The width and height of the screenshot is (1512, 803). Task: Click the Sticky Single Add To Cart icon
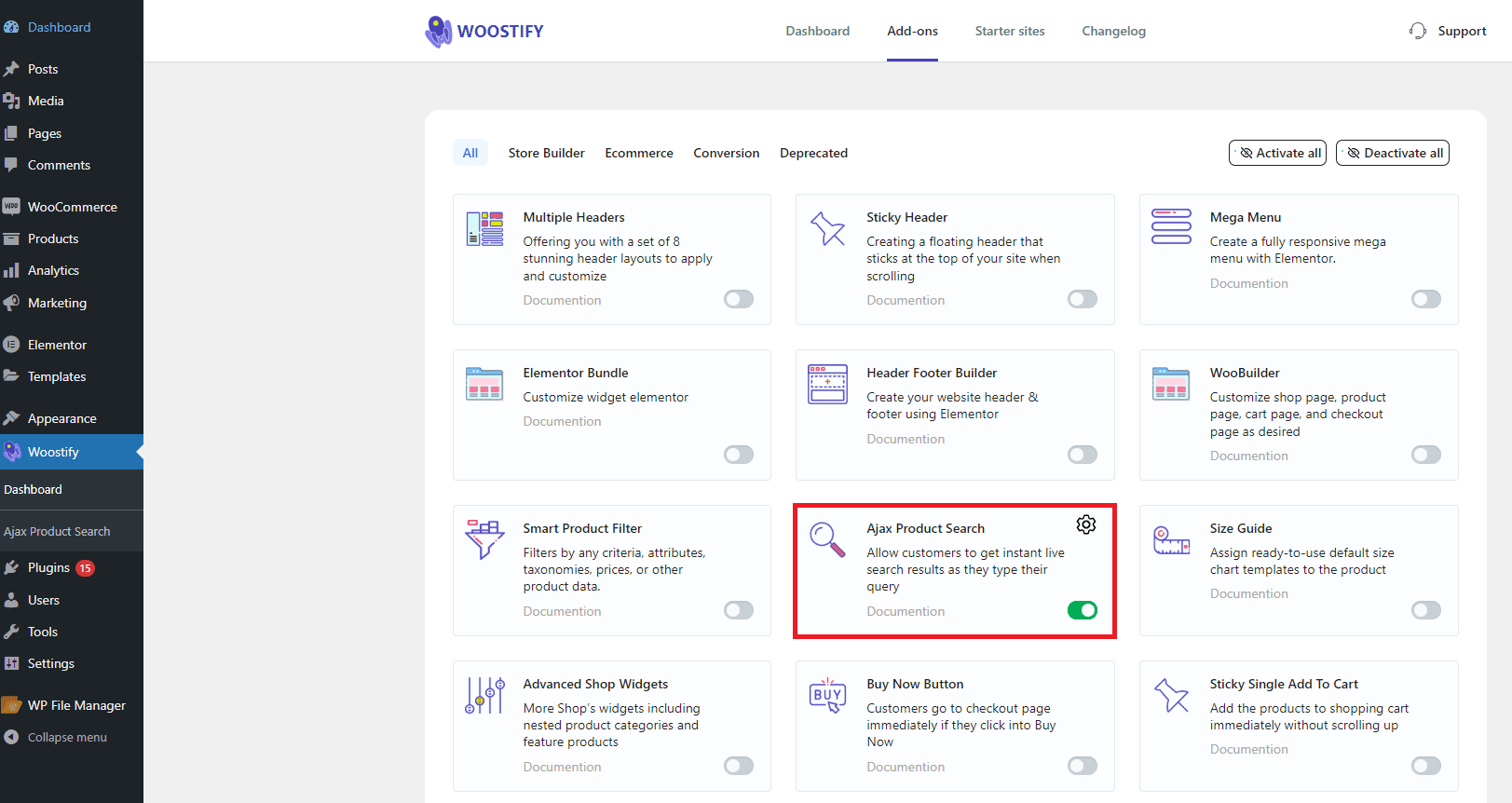click(x=1171, y=695)
